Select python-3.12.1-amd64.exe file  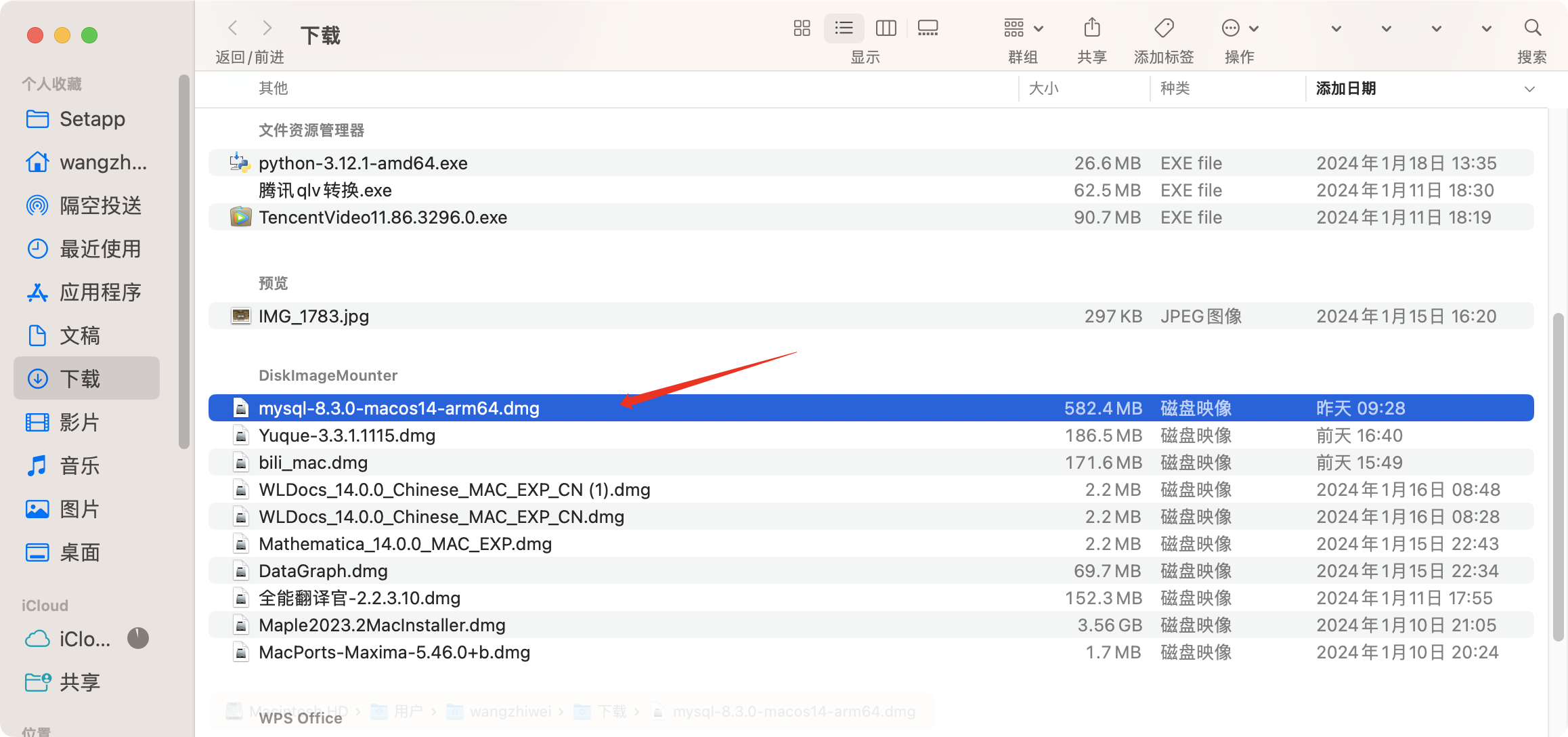point(871,163)
